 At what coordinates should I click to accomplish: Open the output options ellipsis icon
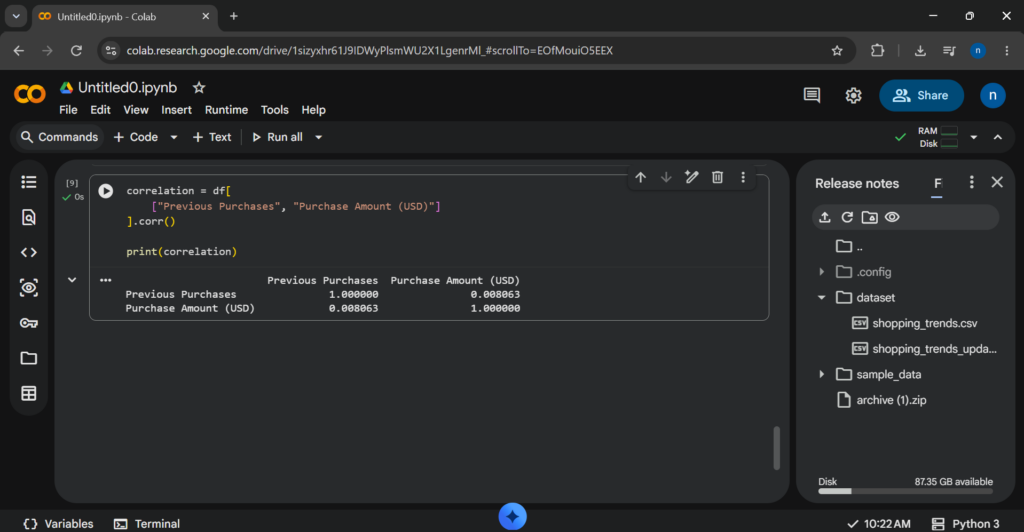tap(105, 280)
